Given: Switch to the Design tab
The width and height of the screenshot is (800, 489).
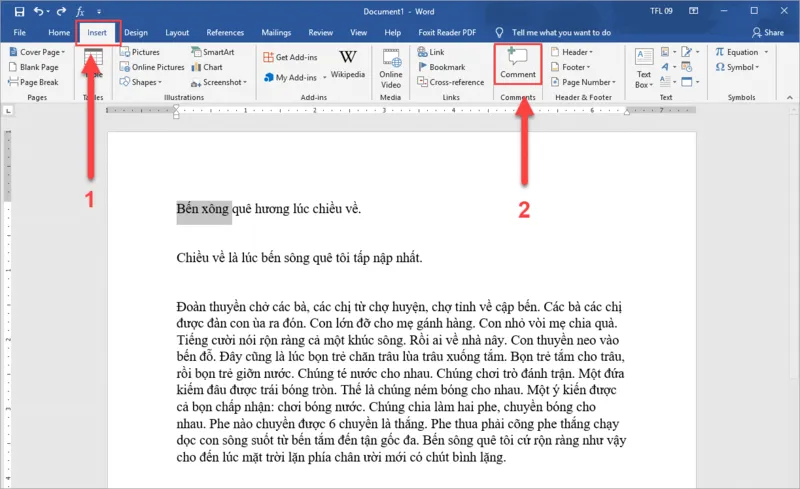Looking at the screenshot, I should (136, 33).
